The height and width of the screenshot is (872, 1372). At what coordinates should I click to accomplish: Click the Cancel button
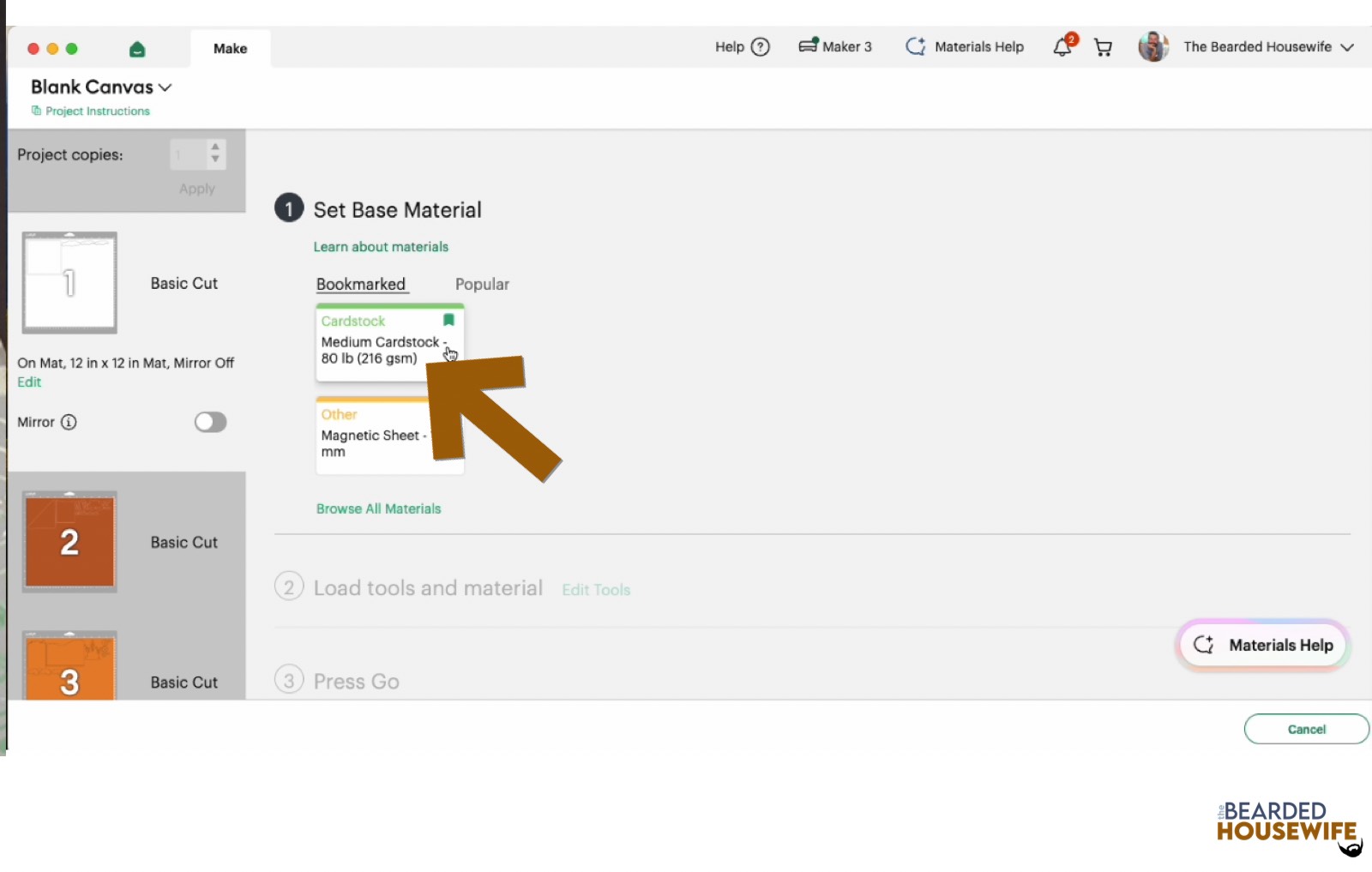click(x=1306, y=729)
